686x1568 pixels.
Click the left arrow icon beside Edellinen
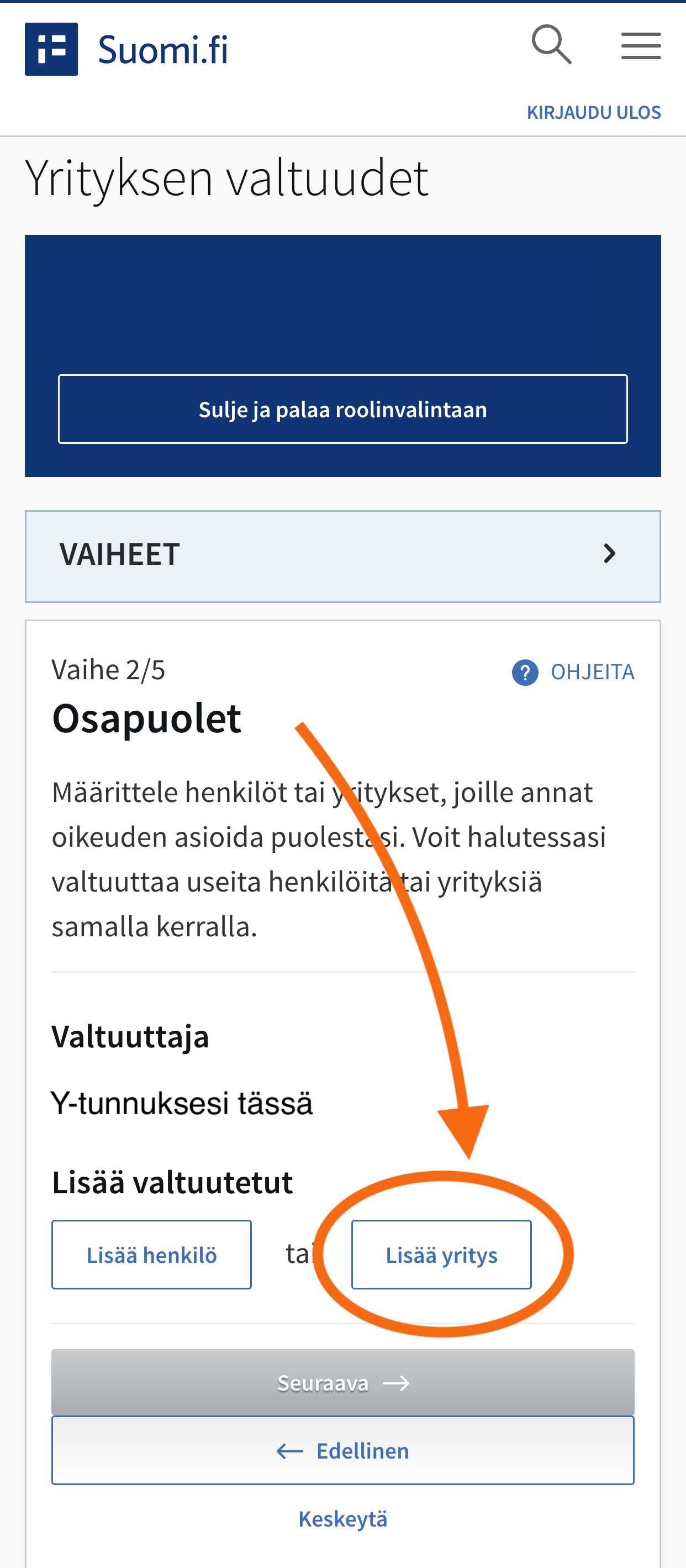(x=289, y=1451)
